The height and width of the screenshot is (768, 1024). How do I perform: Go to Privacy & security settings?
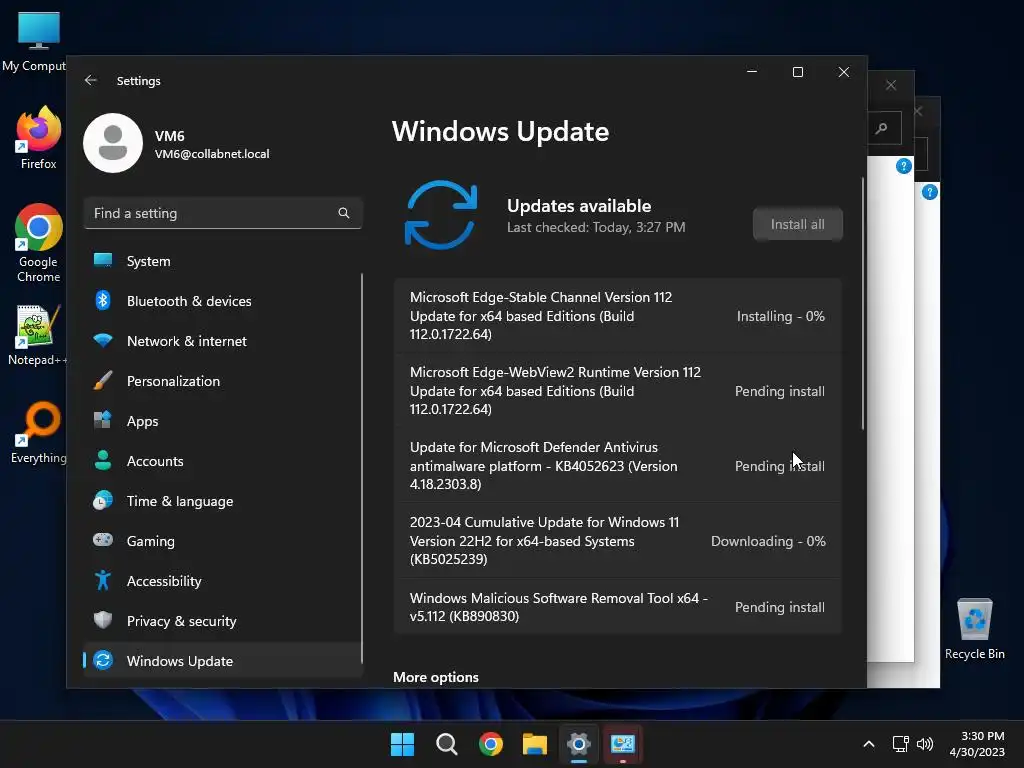pos(222,621)
